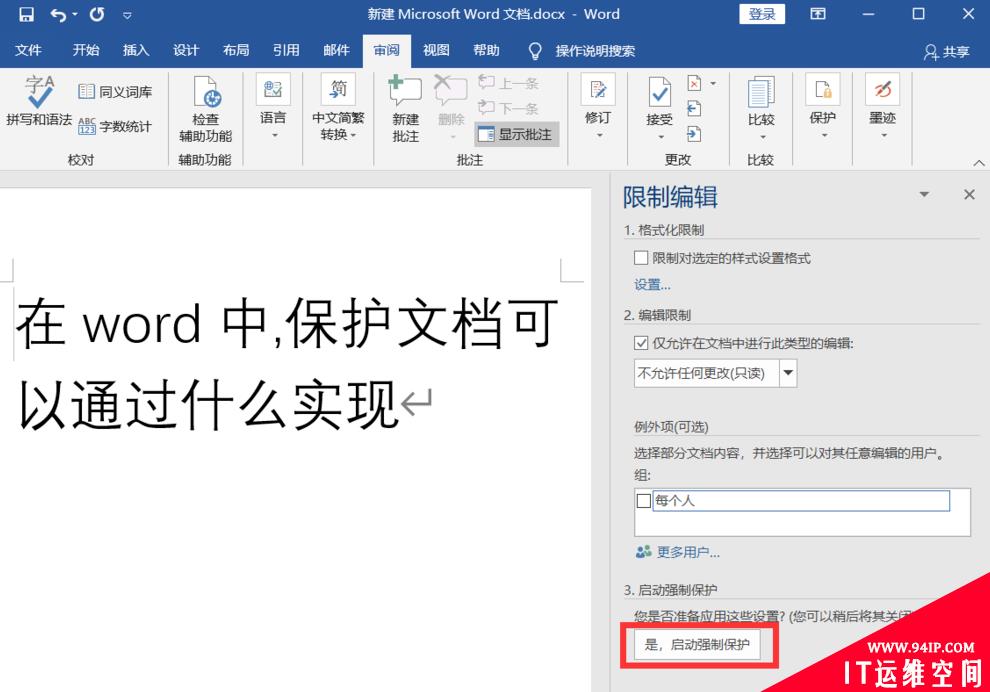
Task: Open the reject change dropdown arrow
Action: (713, 83)
